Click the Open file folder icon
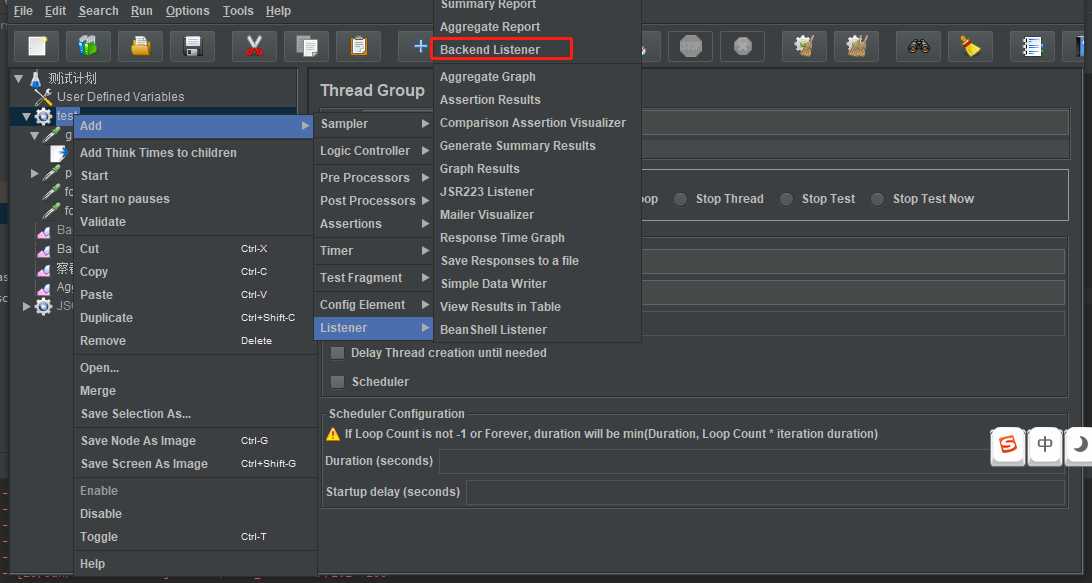 click(140, 47)
